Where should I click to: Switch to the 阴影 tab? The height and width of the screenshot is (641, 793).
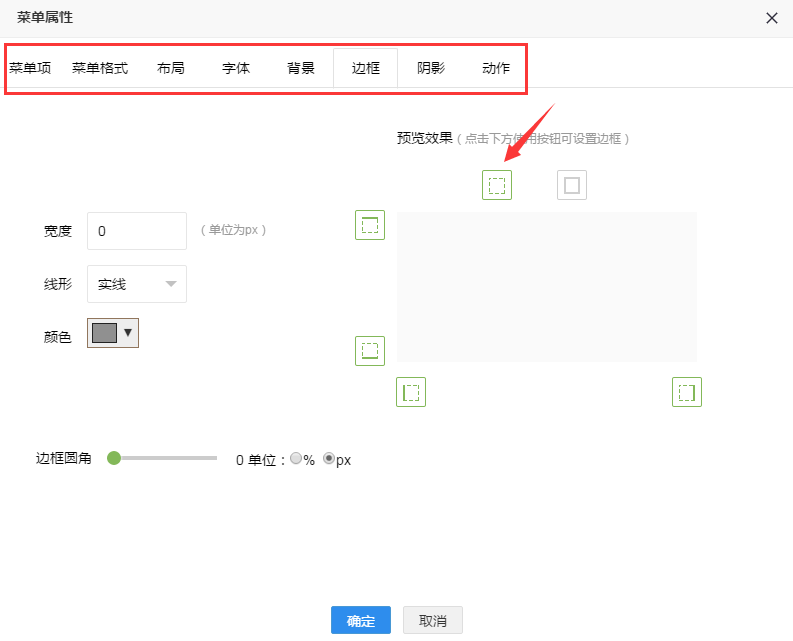click(430, 68)
